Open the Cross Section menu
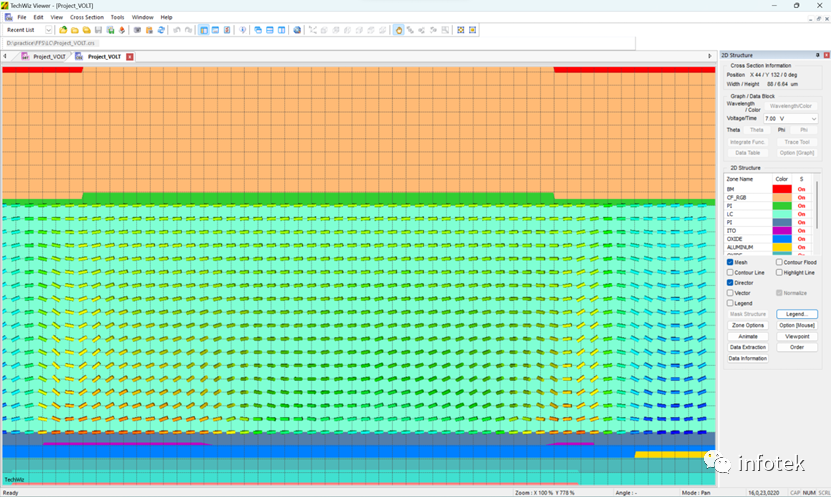831x497 pixels. [x=87, y=17]
